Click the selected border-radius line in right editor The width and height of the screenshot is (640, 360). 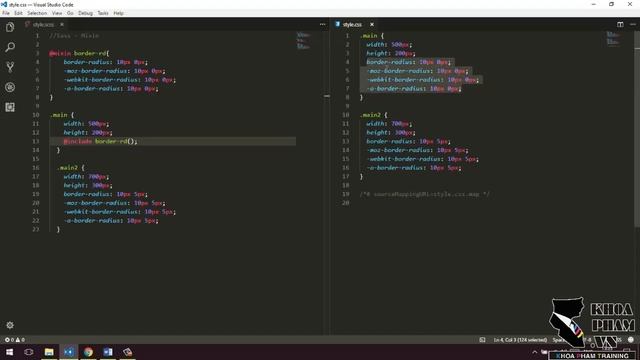pos(409,62)
